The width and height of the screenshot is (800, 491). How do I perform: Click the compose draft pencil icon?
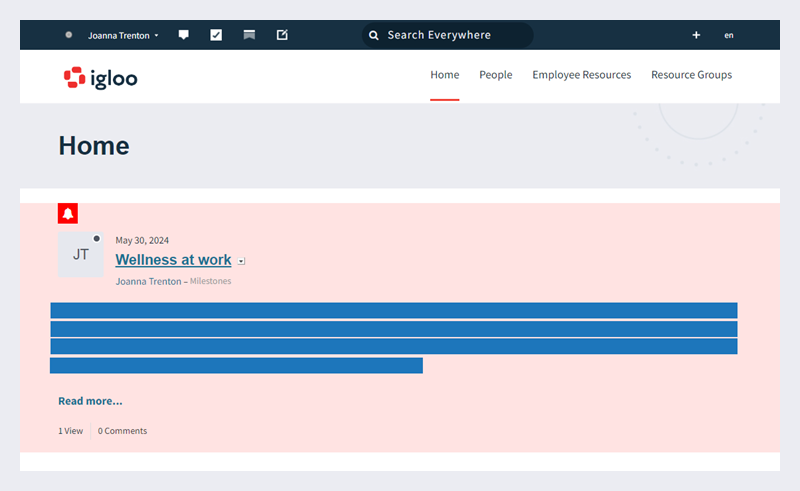tap(282, 35)
